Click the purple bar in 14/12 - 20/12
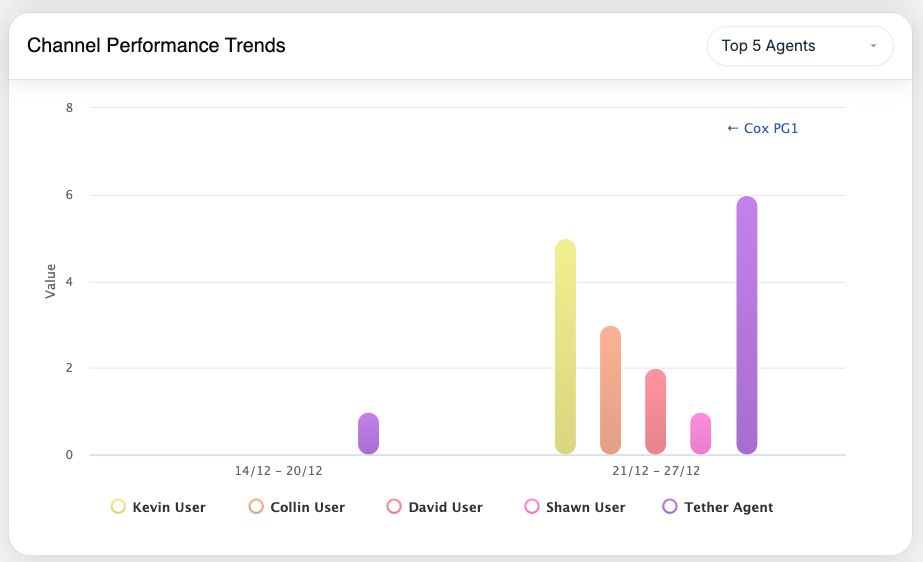 (x=368, y=434)
